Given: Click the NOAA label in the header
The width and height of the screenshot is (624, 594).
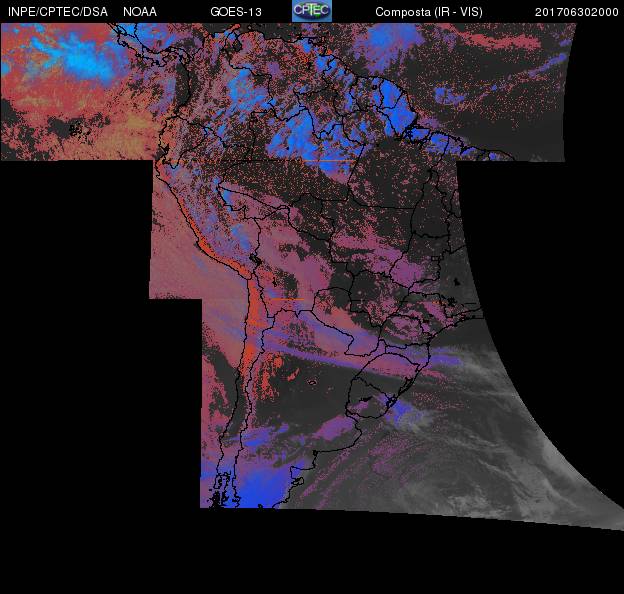Looking at the screenshot, I should [x=140, y=12].
